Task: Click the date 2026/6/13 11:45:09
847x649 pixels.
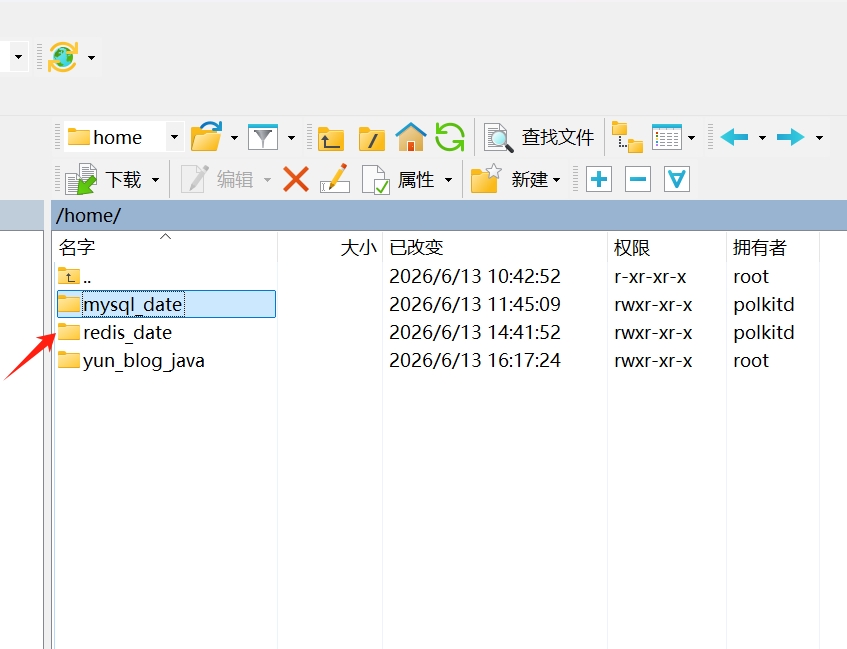Action: pyautogui.click(x=475, y=304)
